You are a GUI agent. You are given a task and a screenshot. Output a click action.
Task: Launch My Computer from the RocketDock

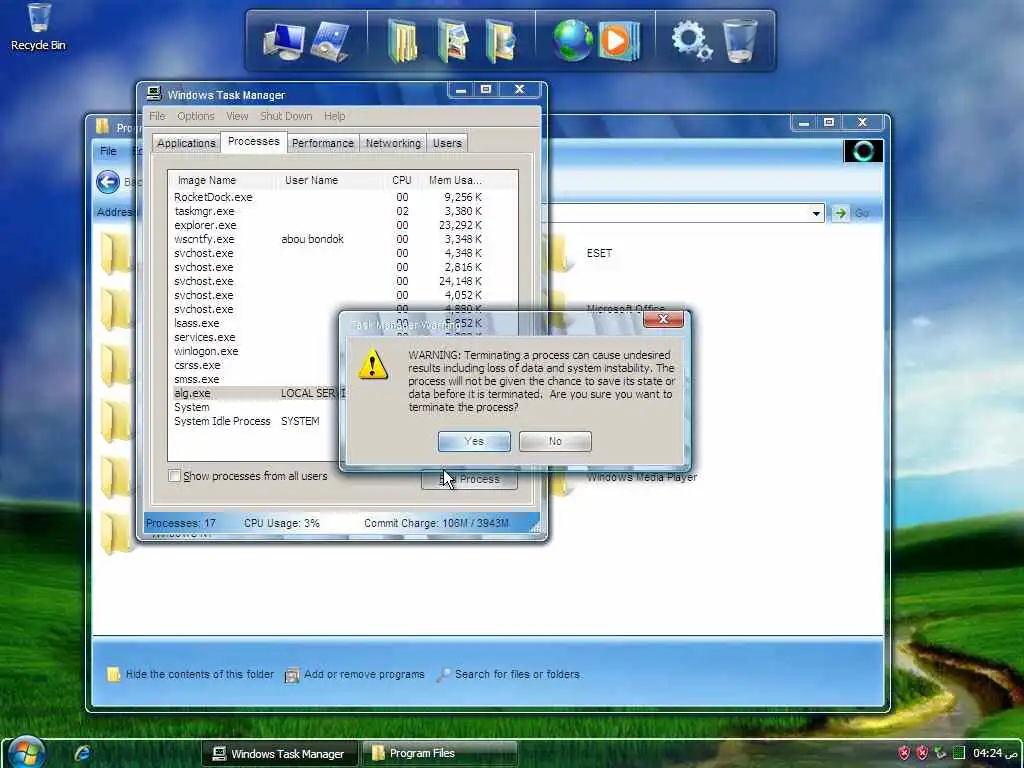[283, 42]
